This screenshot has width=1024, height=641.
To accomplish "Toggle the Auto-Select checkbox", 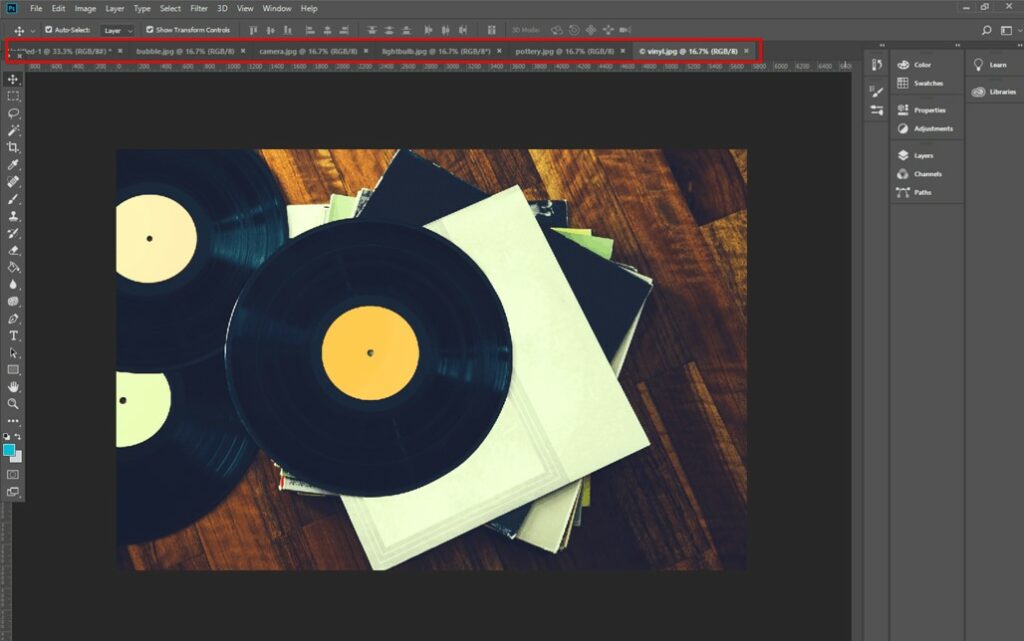I will tap(49, 30).
